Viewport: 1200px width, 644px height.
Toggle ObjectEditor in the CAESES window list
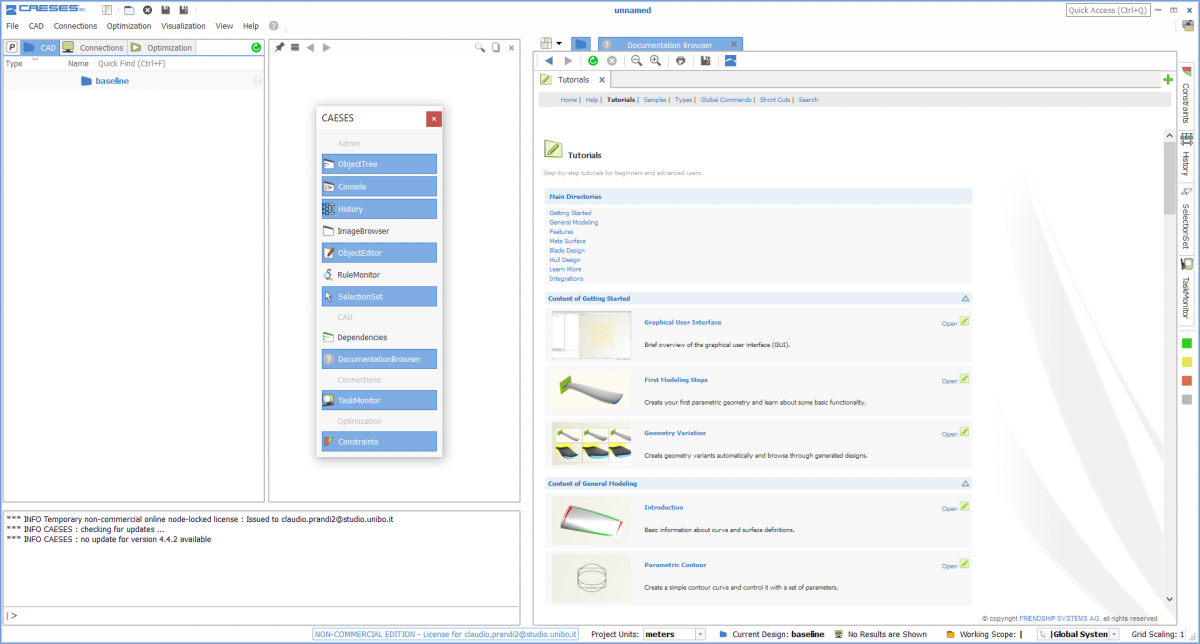[379, 253]
